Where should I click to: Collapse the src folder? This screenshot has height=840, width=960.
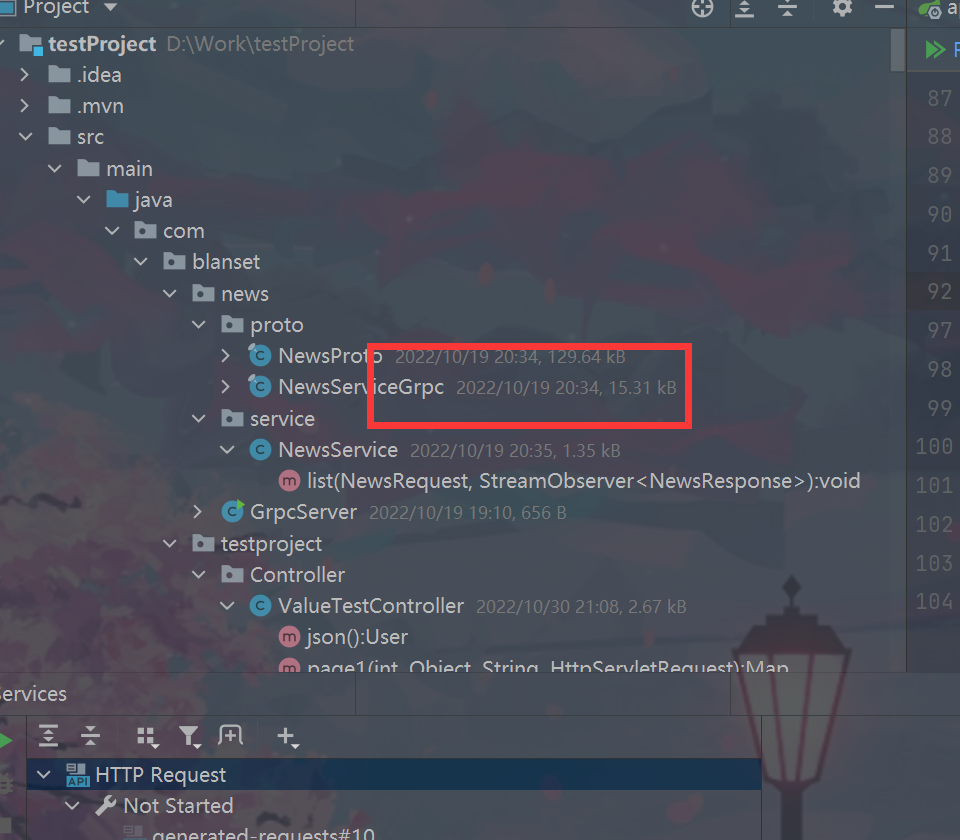click(26, 137)
